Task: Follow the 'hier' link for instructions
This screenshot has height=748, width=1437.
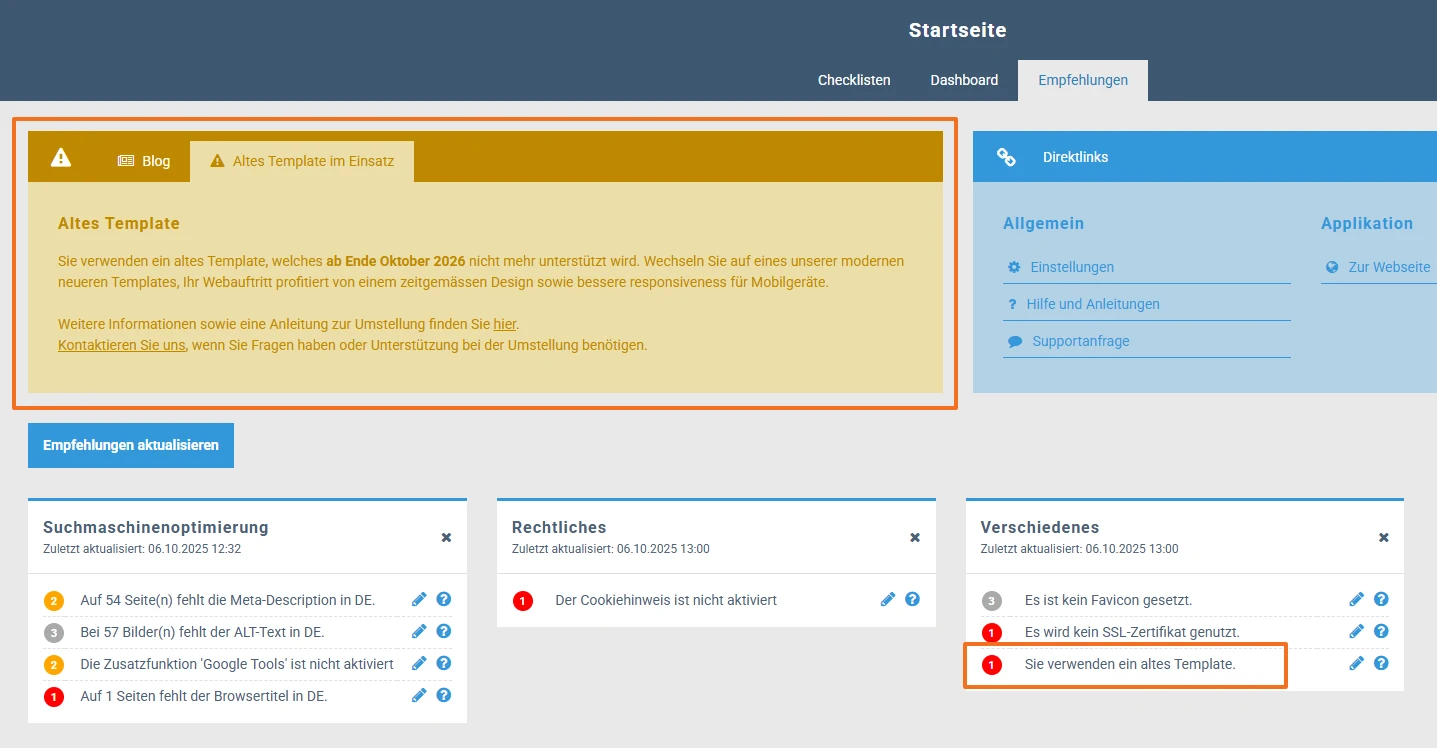Action: [504, 324]
